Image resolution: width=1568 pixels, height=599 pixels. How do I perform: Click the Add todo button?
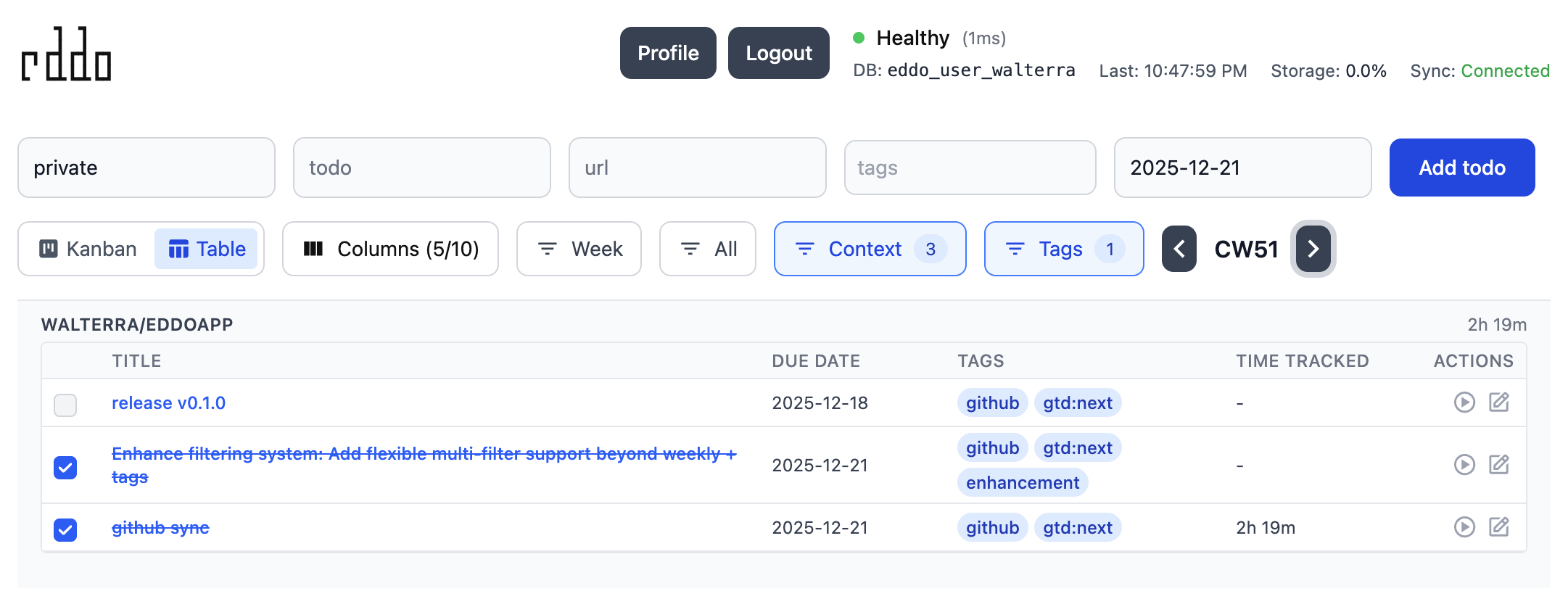coord(1461,168)
